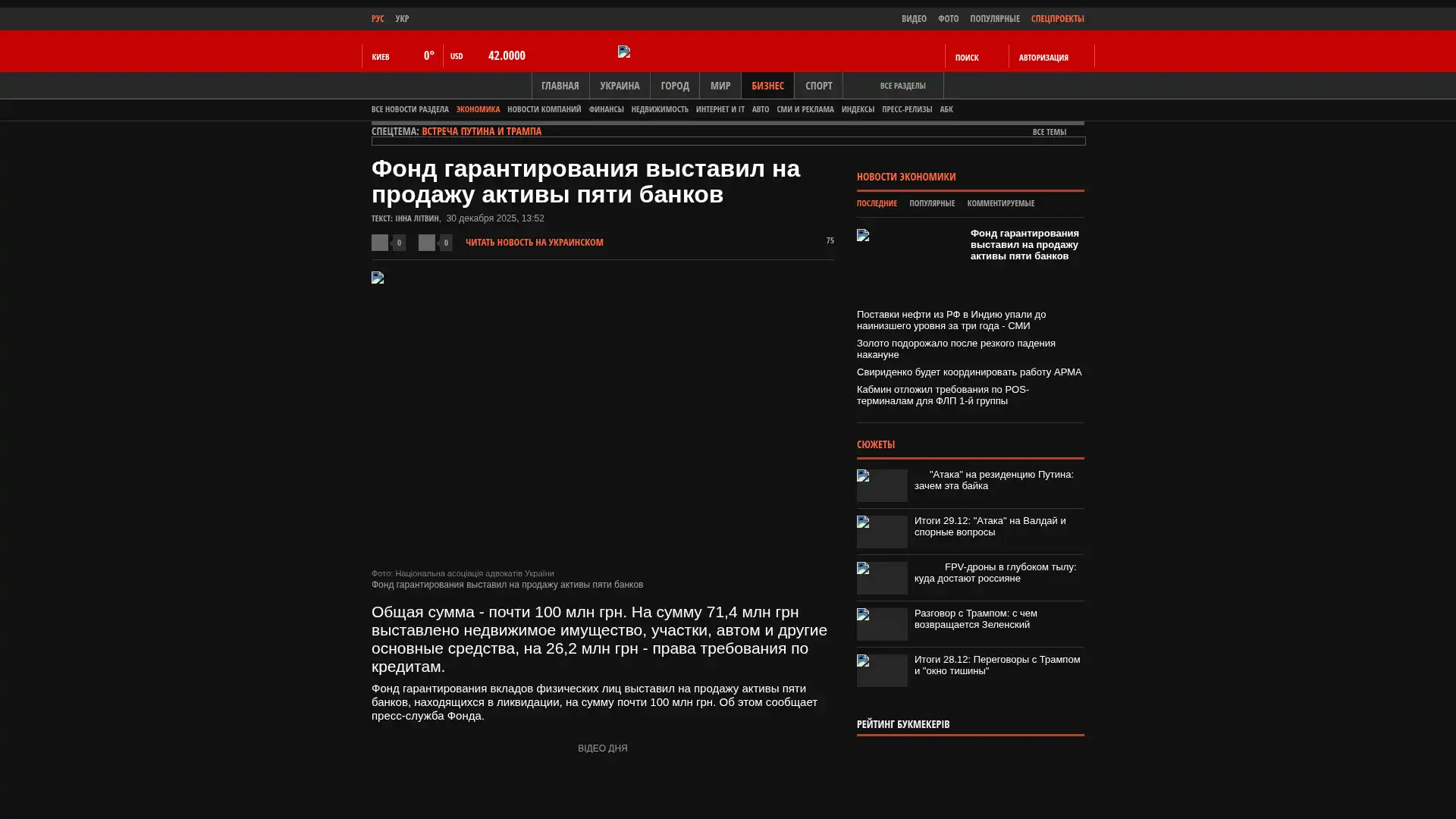Image resolution: width=1456 pixels, height=819 pixels.
Task: Open АВТОРИЗАЦИЯ login button
Action: [1043, 58]
